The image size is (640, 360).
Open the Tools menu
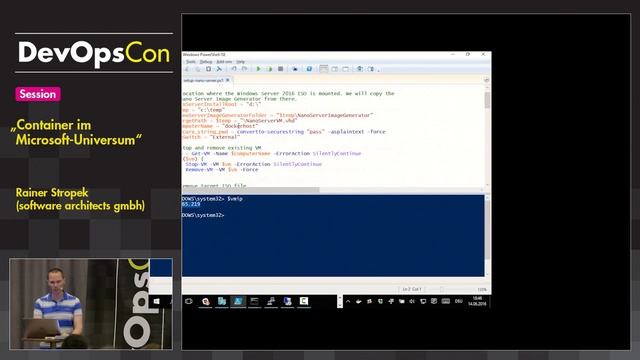pos(191,62)
